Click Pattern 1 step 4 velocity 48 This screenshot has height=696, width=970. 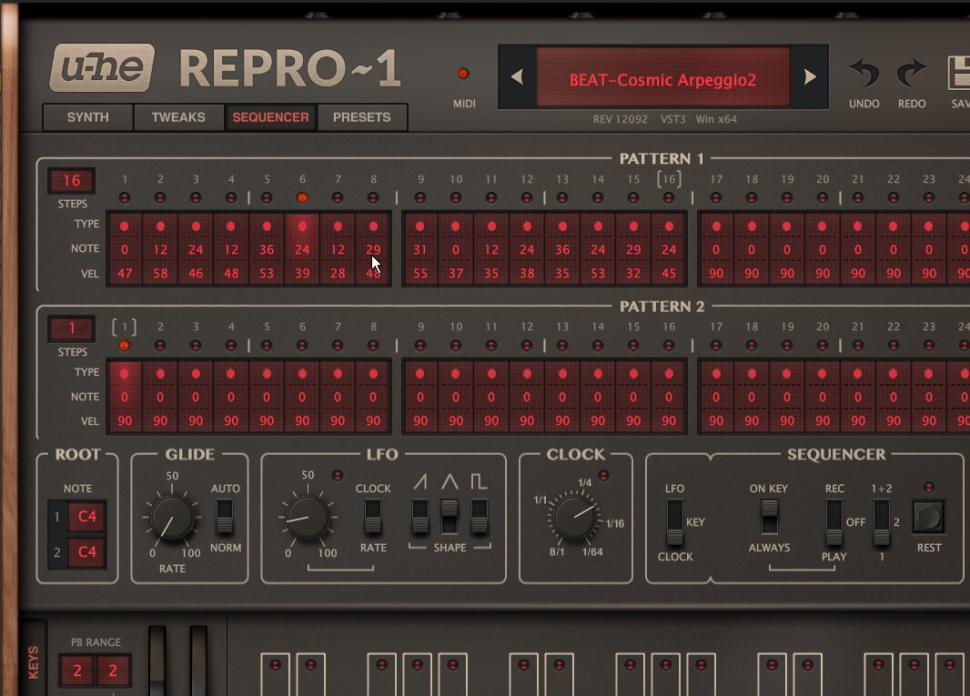point(231,273)
